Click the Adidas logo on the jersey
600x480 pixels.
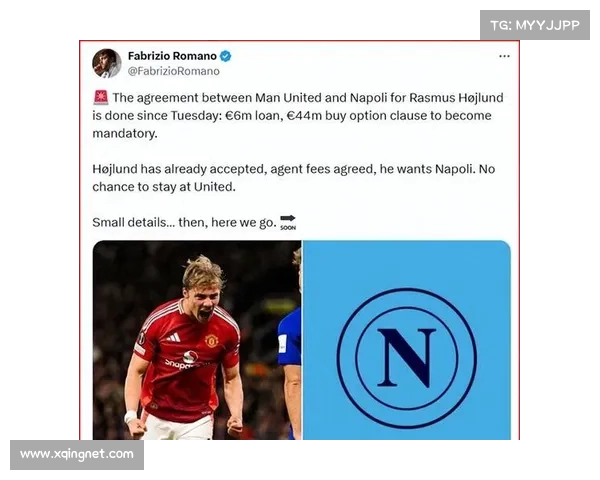coord(174,337)
